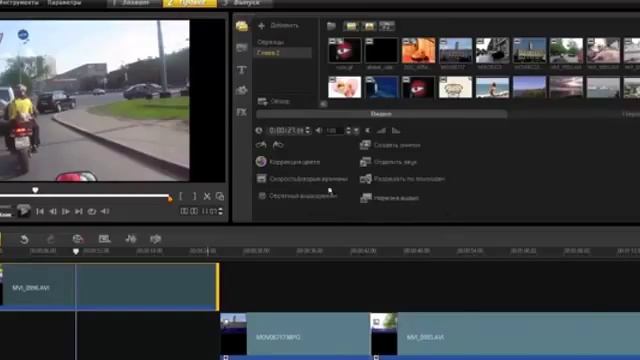Select the blue background thumbnail

(381, 87)
